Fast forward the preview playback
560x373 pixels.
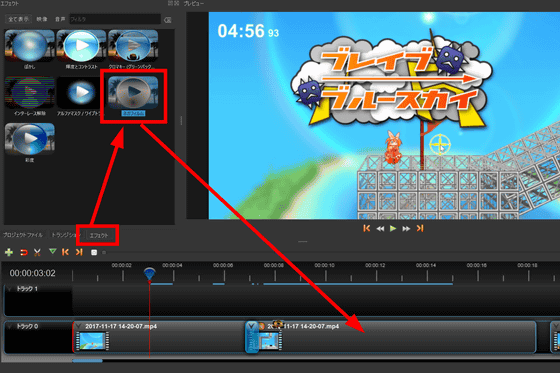pyautogui.click(x=406, y=229)
